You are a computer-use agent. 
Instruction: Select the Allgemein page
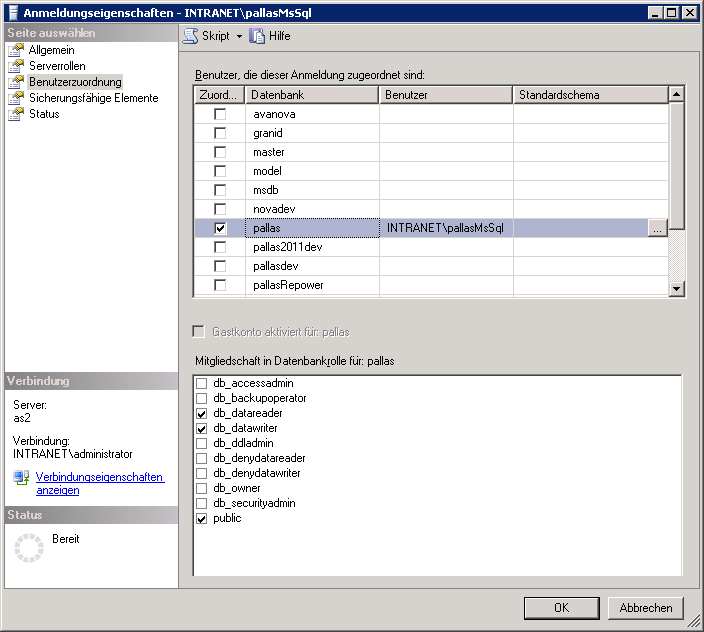pyautogui.click(x=52, y=50)
